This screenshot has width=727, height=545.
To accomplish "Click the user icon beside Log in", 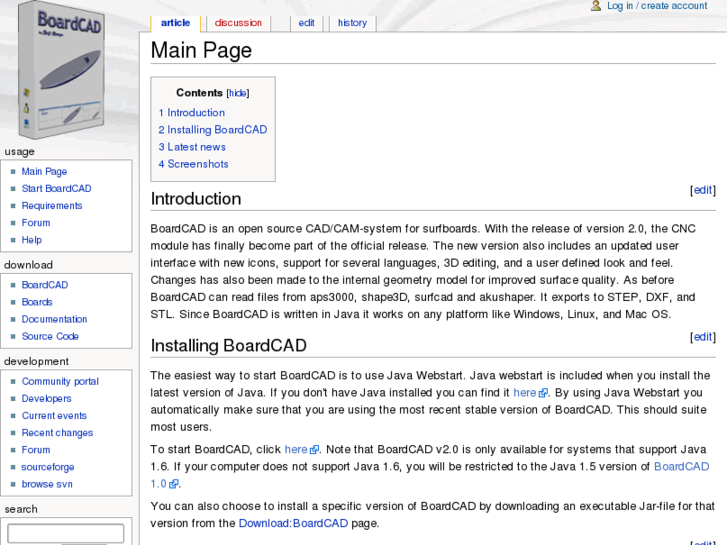I will coord(596,6).
